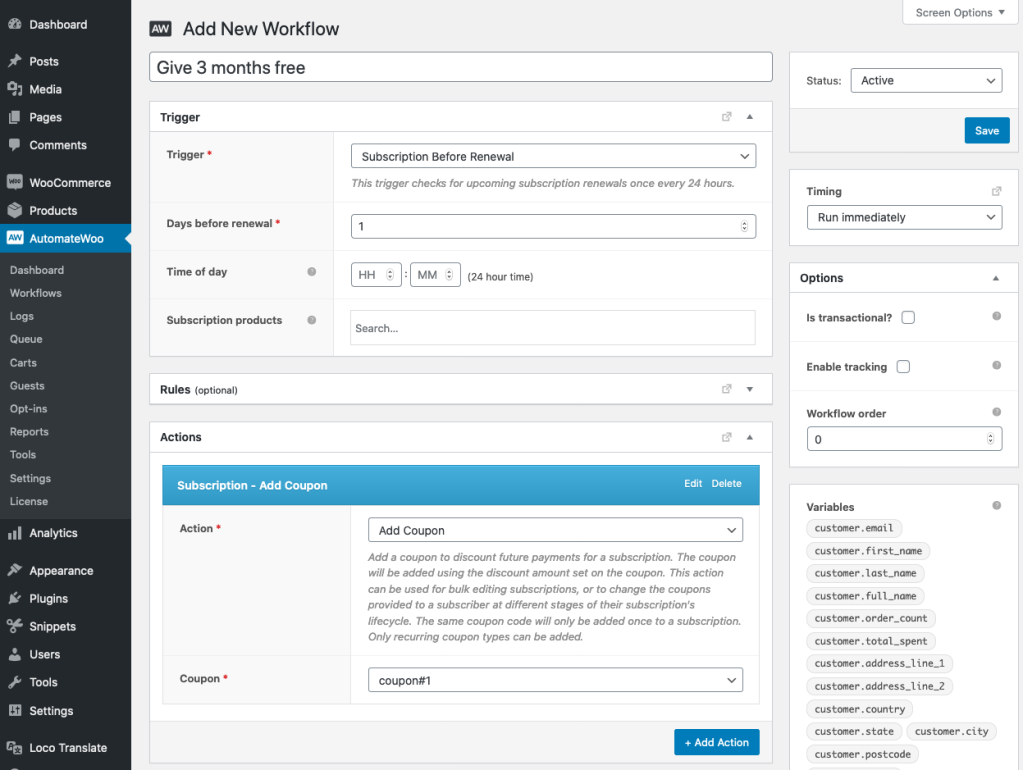Viewport: 1023px width, 770px height.
Task: Click the external link icon in Trigger panel
Action: 727,117
